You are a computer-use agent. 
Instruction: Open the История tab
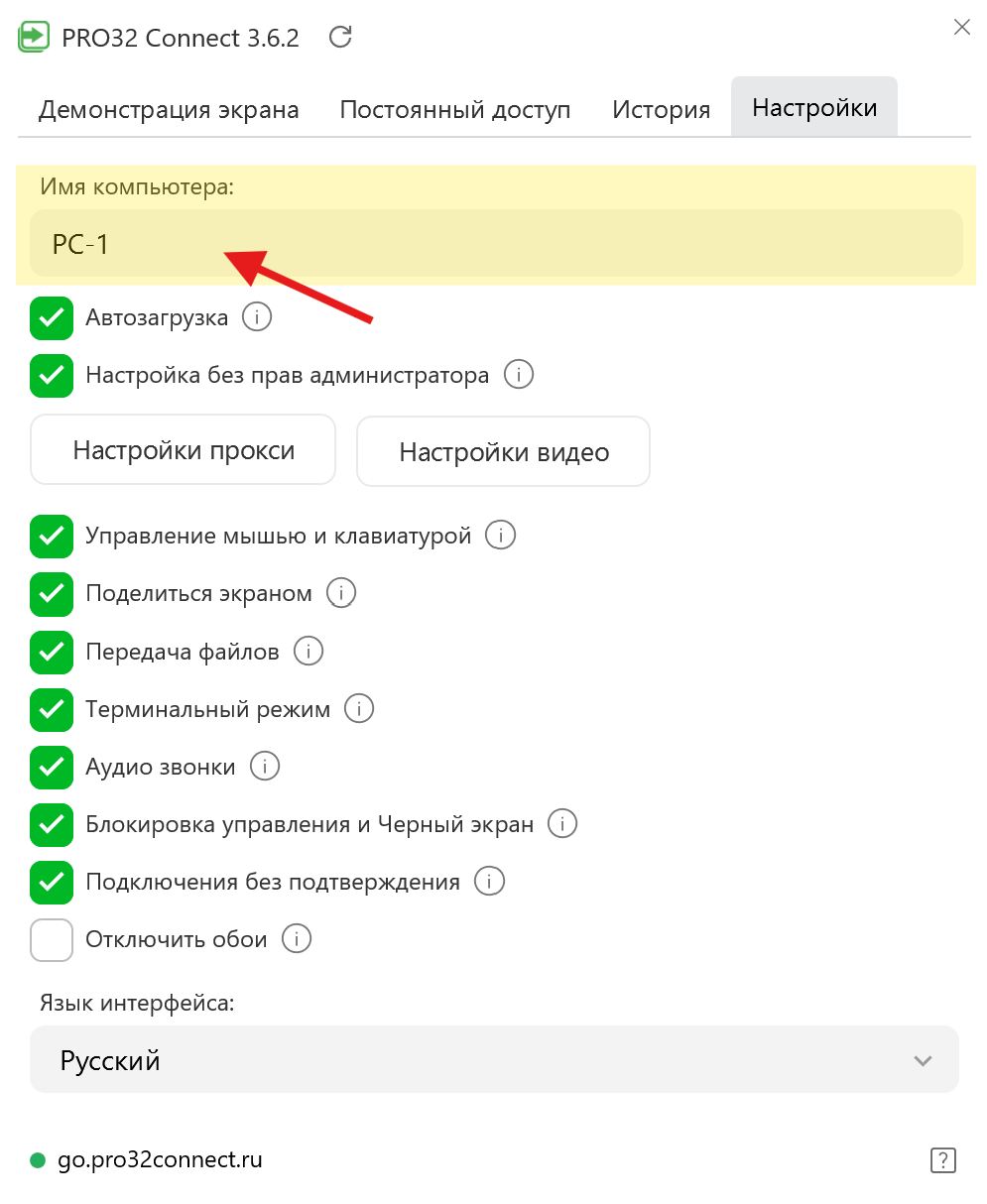click(x=661, y=109)
